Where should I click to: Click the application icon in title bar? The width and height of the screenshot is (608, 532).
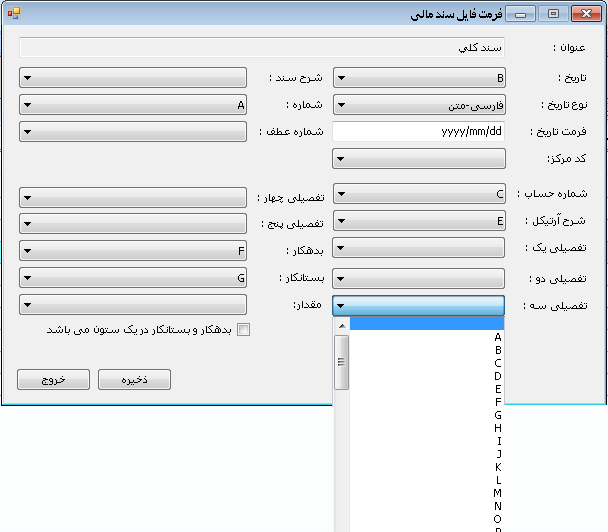pos(14,13)
